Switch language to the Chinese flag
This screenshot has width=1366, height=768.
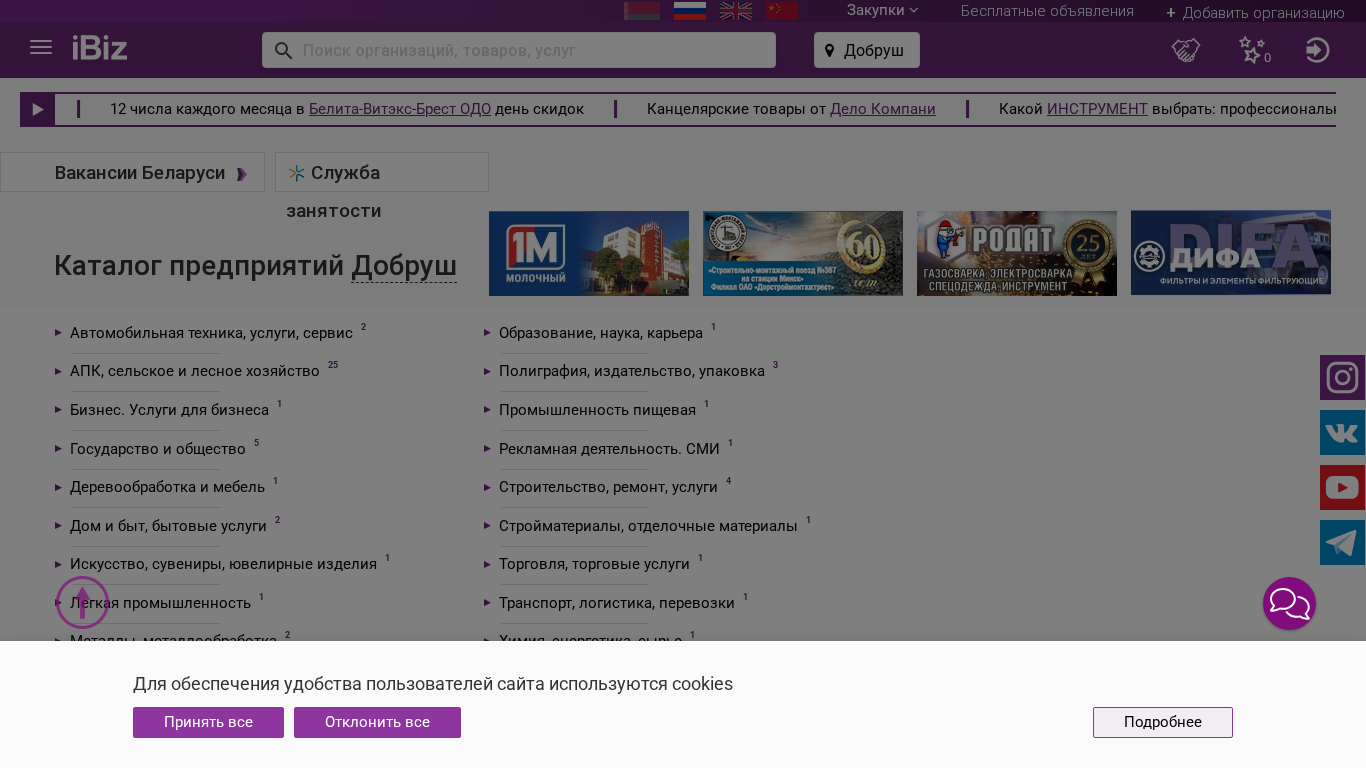781,11
